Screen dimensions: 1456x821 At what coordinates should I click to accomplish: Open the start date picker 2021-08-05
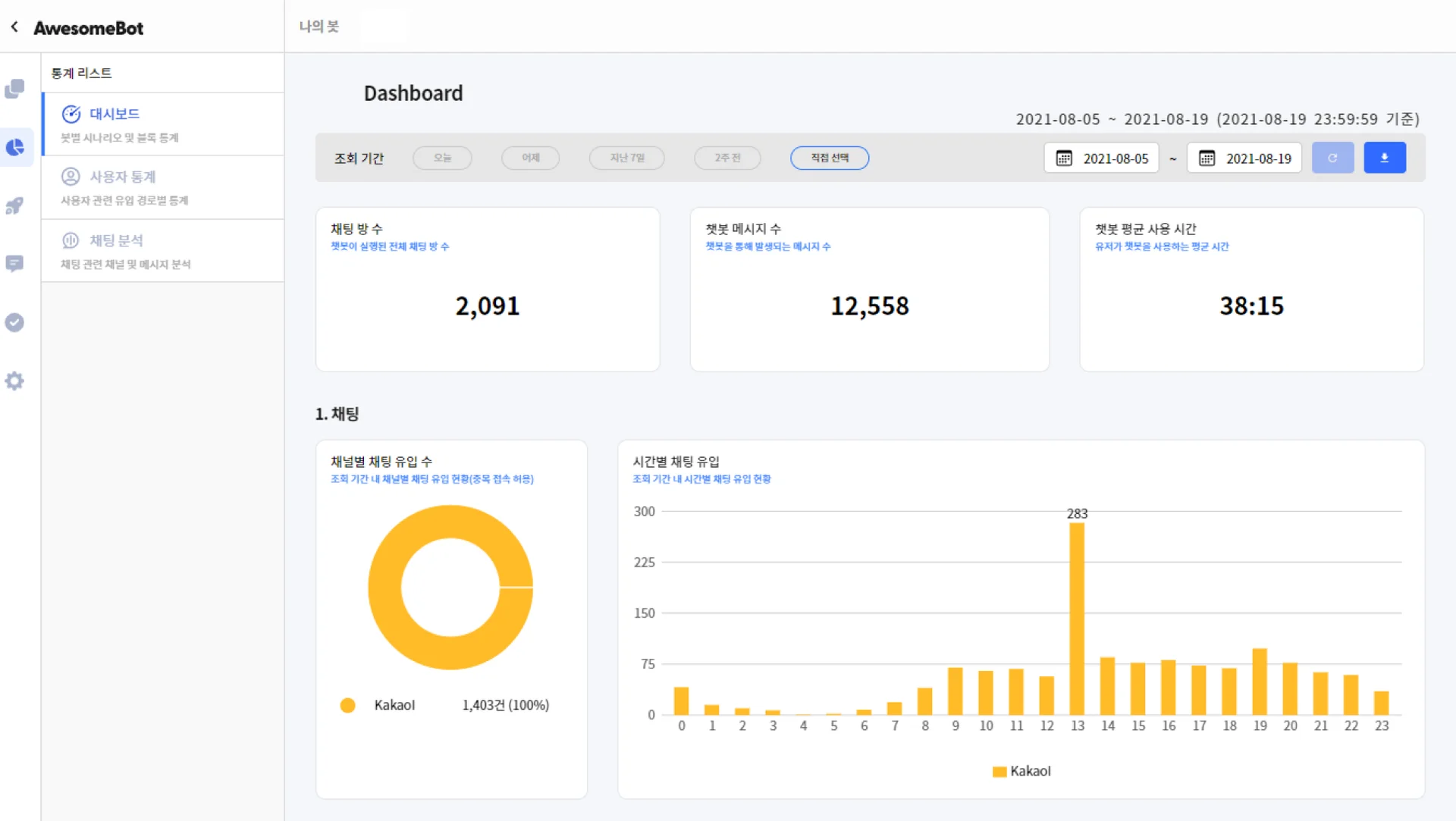pos(1101,158)
